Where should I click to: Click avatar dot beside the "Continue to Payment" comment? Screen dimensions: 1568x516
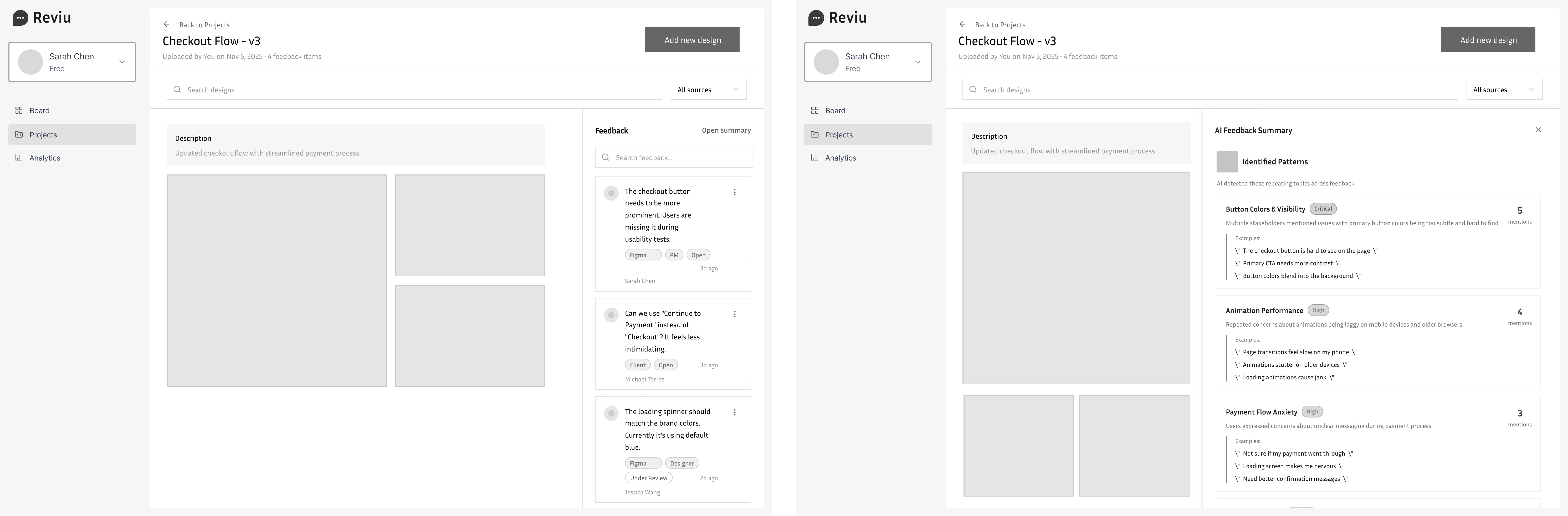[x=611, y=315]
